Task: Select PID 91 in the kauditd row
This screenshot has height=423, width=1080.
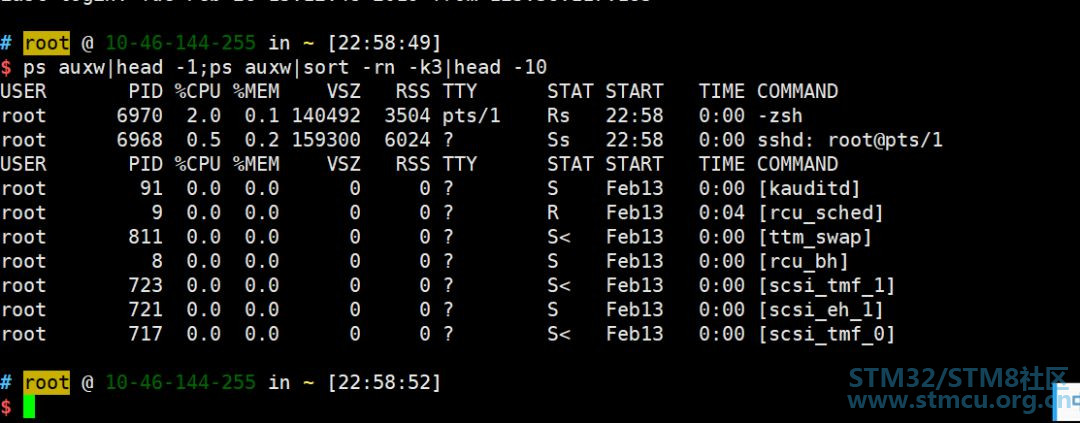Action: click(152, 188)
